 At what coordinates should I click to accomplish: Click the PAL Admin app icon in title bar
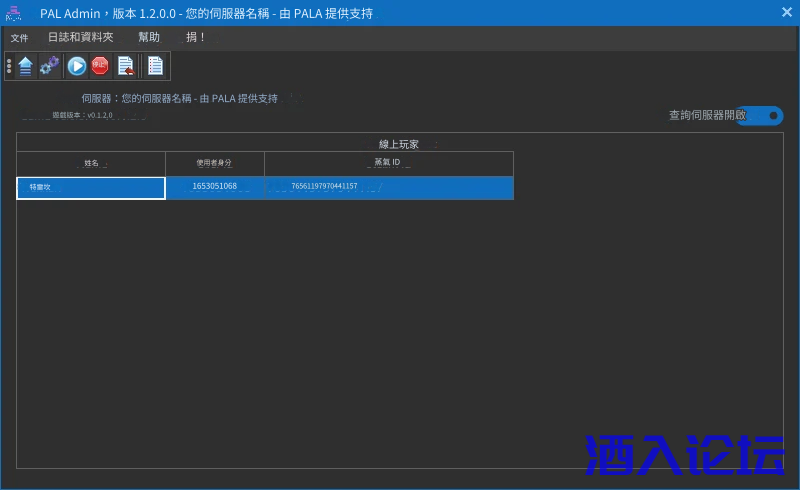(x=14, y=12)
